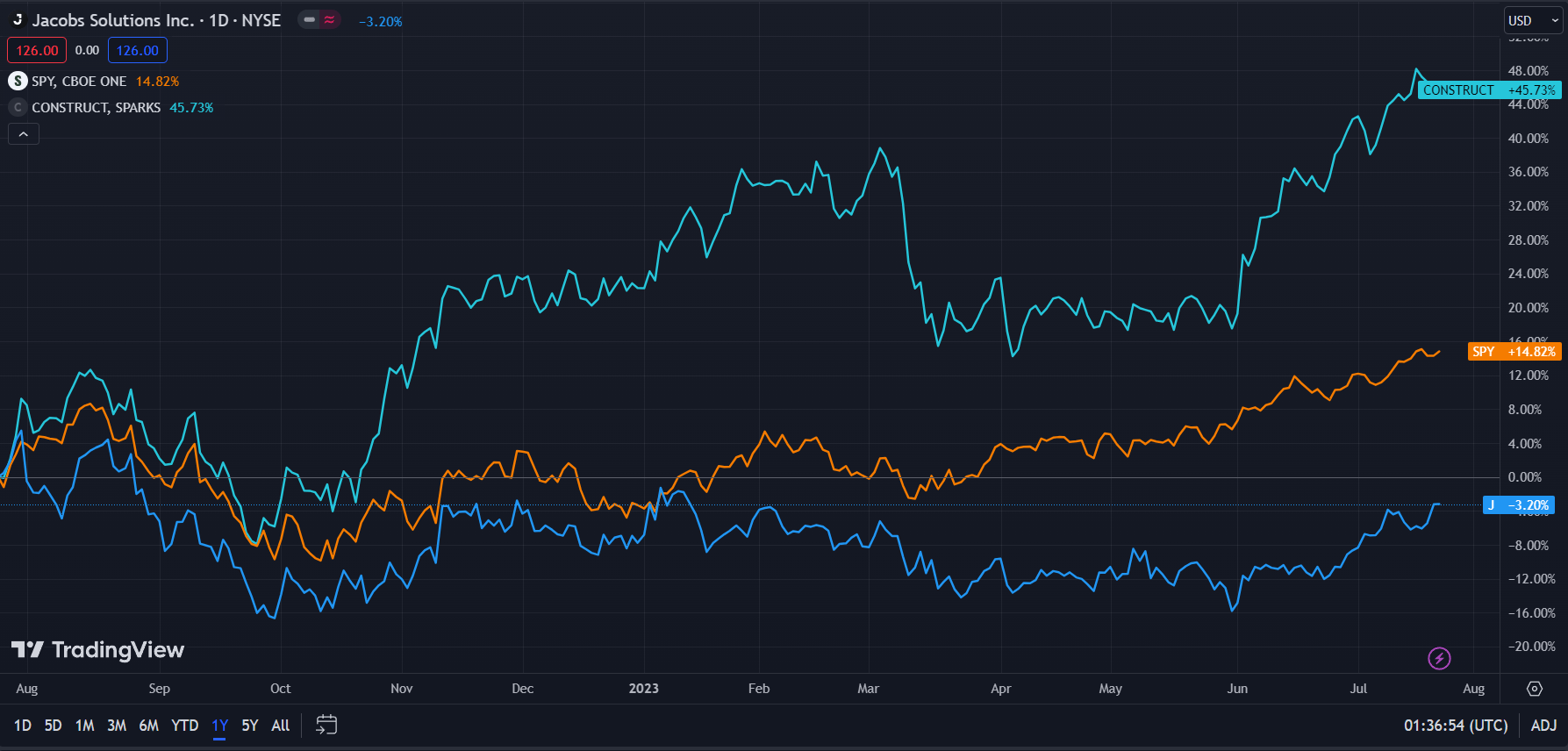Click the 14.82% value beside SPY legend
The height and width of the screenshot is (751, 1568).
tap(157, 81)
